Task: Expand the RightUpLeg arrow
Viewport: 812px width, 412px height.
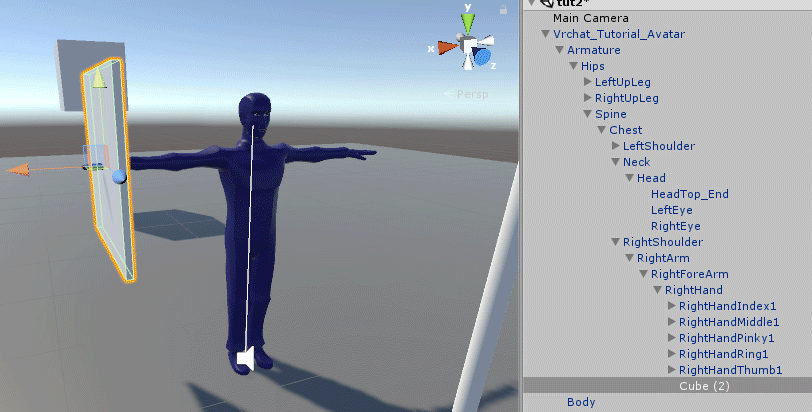Action: [588, 98]
